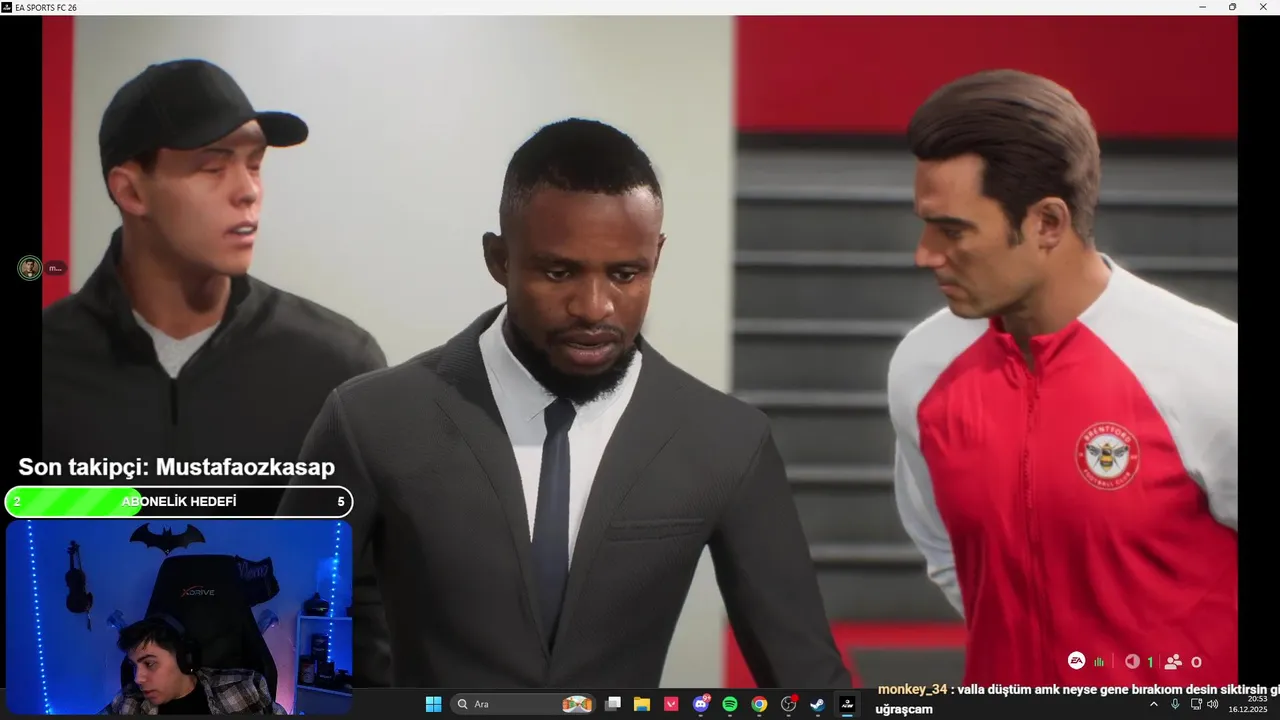1280x720 pixels.
Task: Open OBS Studio from the taskbar
Action: tap(789, 704)
